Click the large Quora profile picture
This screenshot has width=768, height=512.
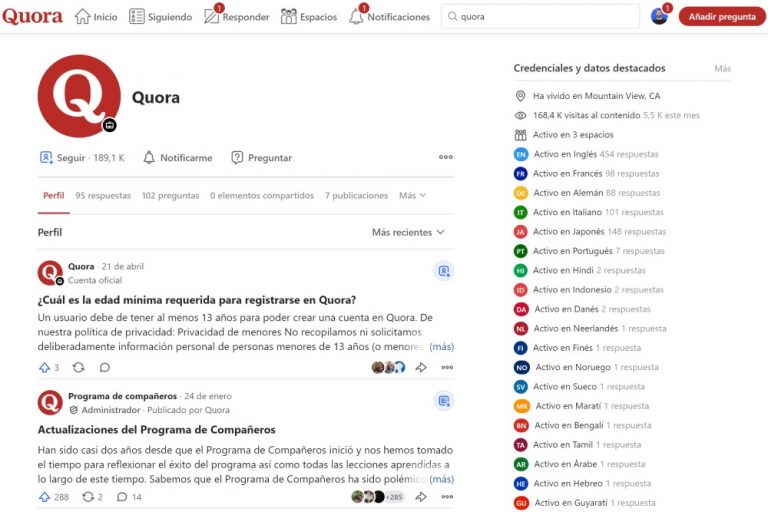pyautogui.click(x=79, y=96)
